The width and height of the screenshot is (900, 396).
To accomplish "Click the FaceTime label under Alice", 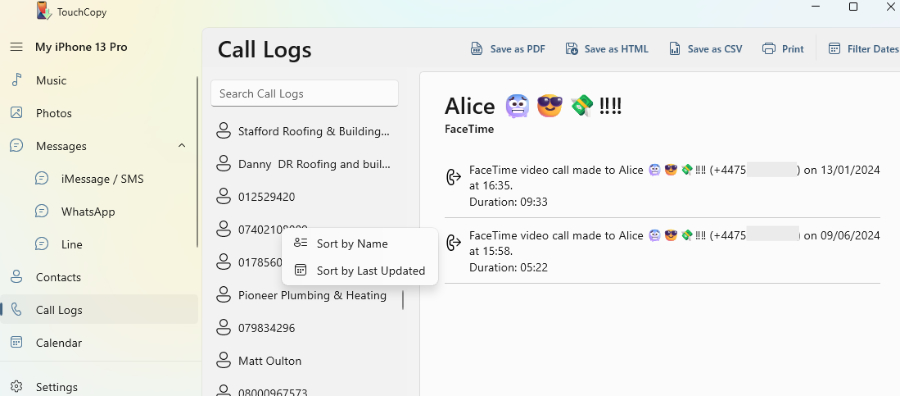I will click(469, 129).
